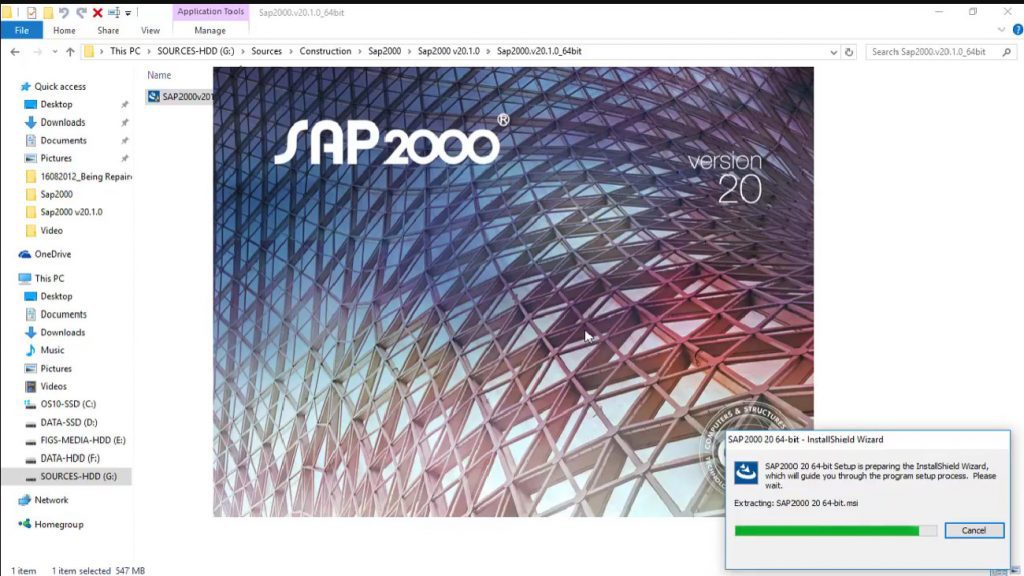Cancel the SAP2000 installation extraction
Screen dimensions: 1024x576
(x=973, y=530)
